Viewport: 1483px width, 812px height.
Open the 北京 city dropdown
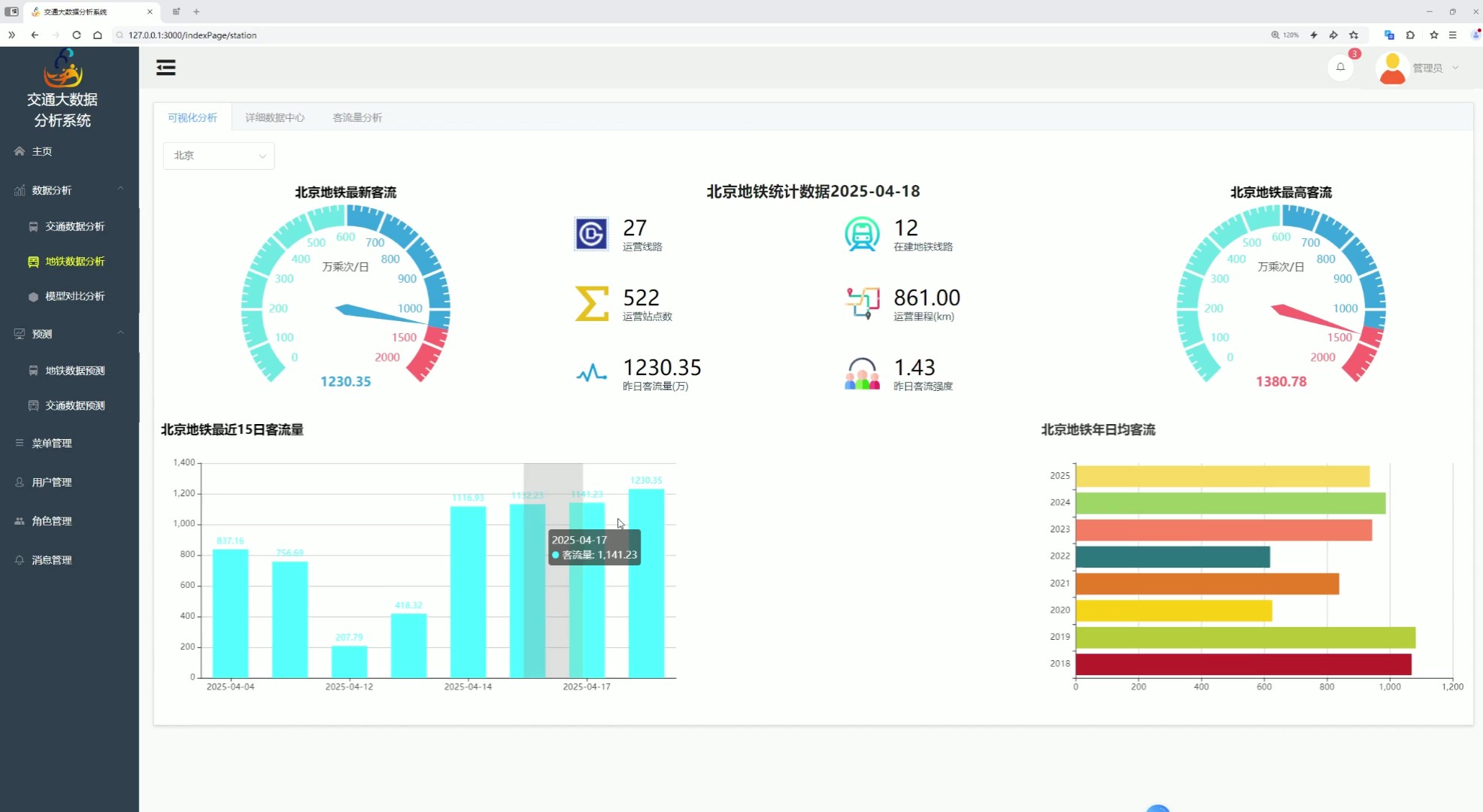click(218, 156)
